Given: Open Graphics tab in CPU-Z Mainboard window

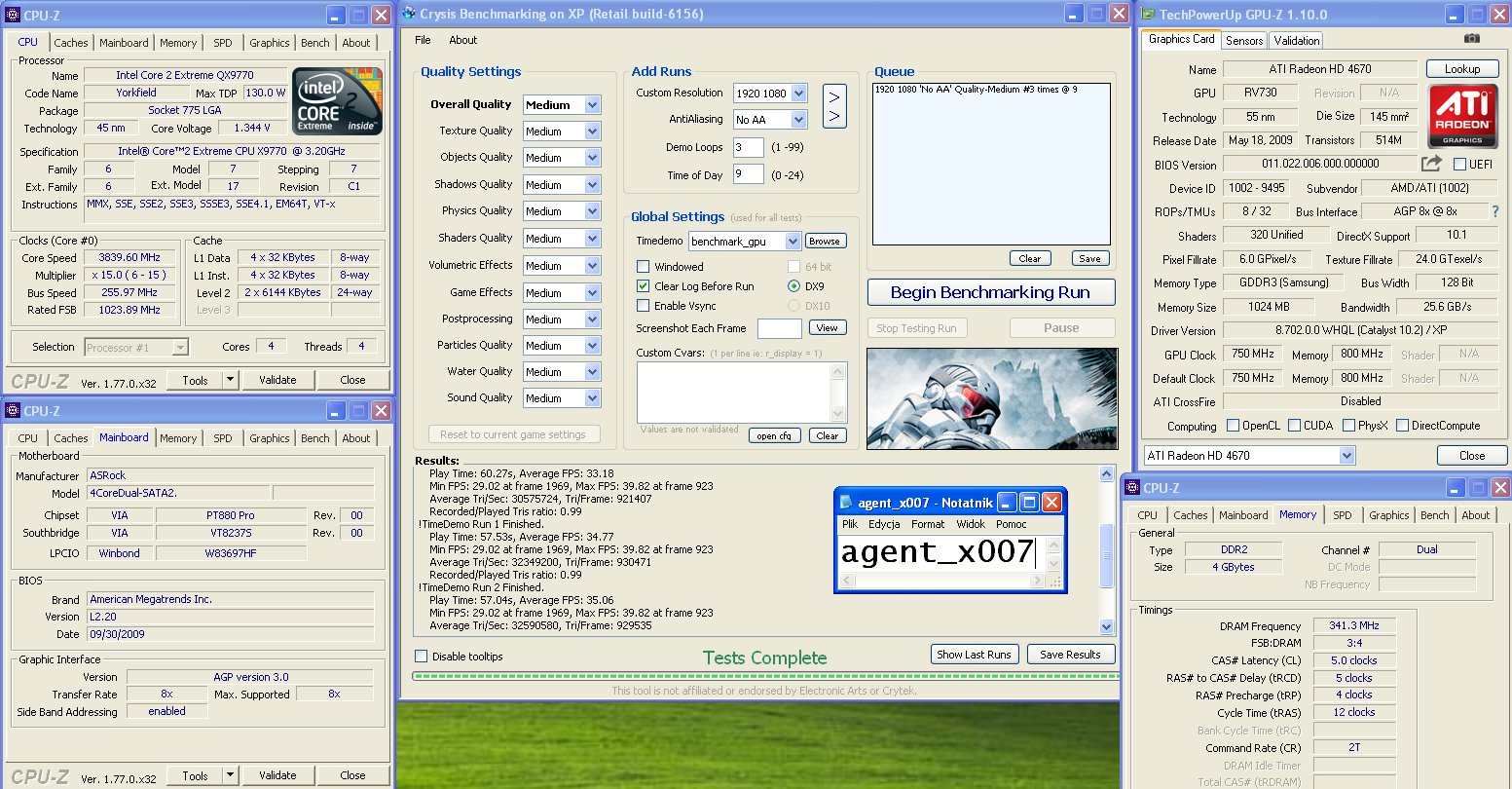Looking at the screenshot, I should pyautogui.click(x=270, y=438).
